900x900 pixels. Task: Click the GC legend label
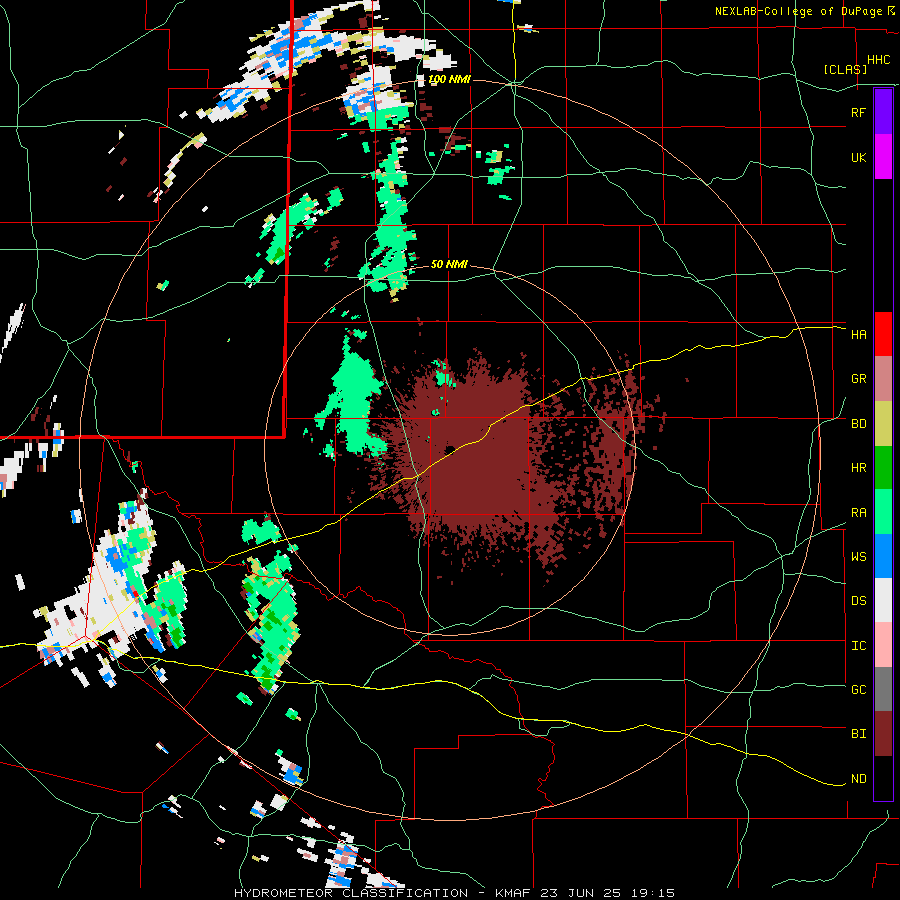tap(858, 689)
